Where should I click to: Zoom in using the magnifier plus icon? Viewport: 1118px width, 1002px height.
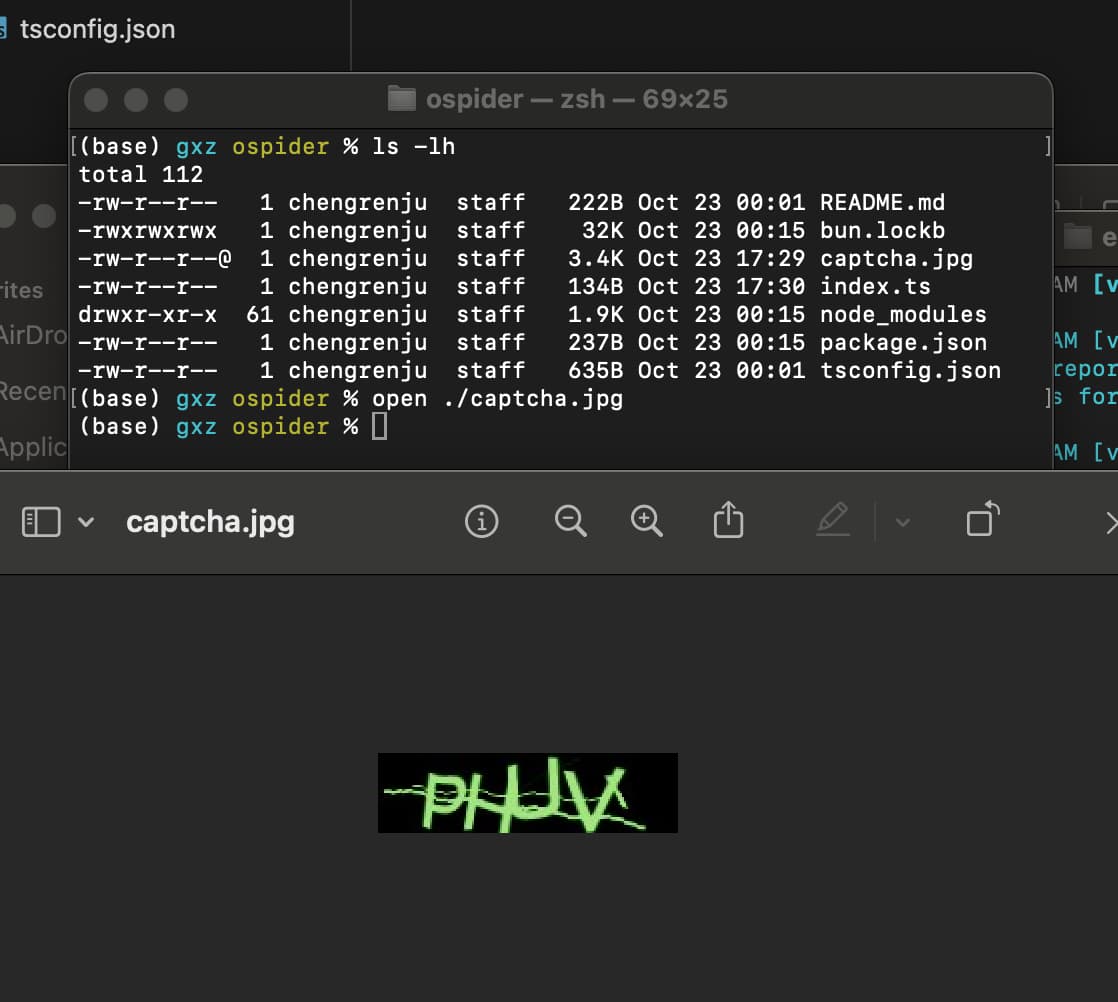click(647, 521)
